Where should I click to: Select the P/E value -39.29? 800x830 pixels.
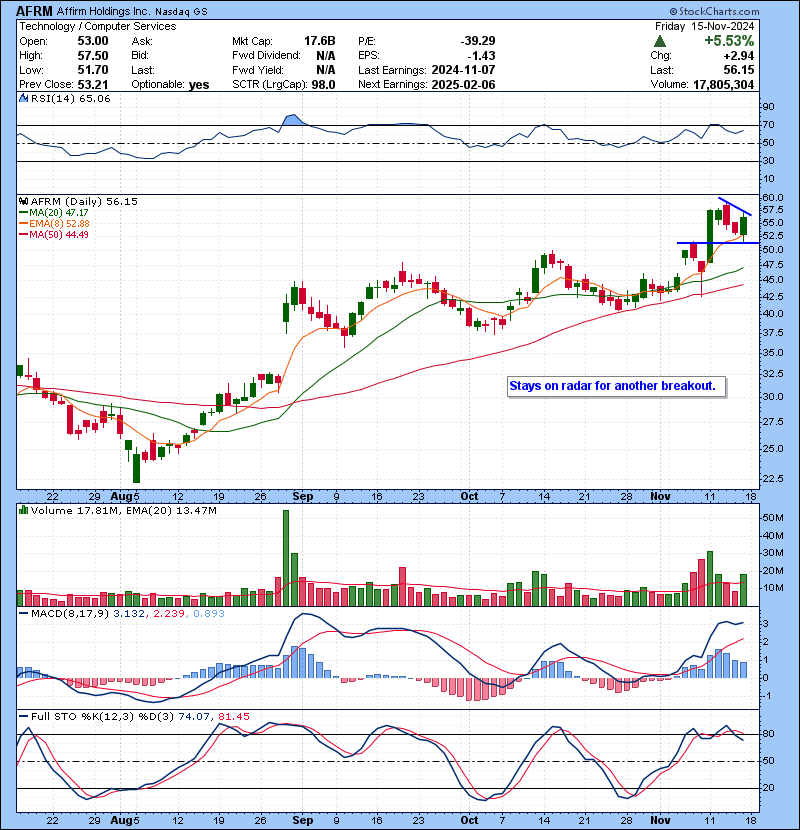coord(478,41)
